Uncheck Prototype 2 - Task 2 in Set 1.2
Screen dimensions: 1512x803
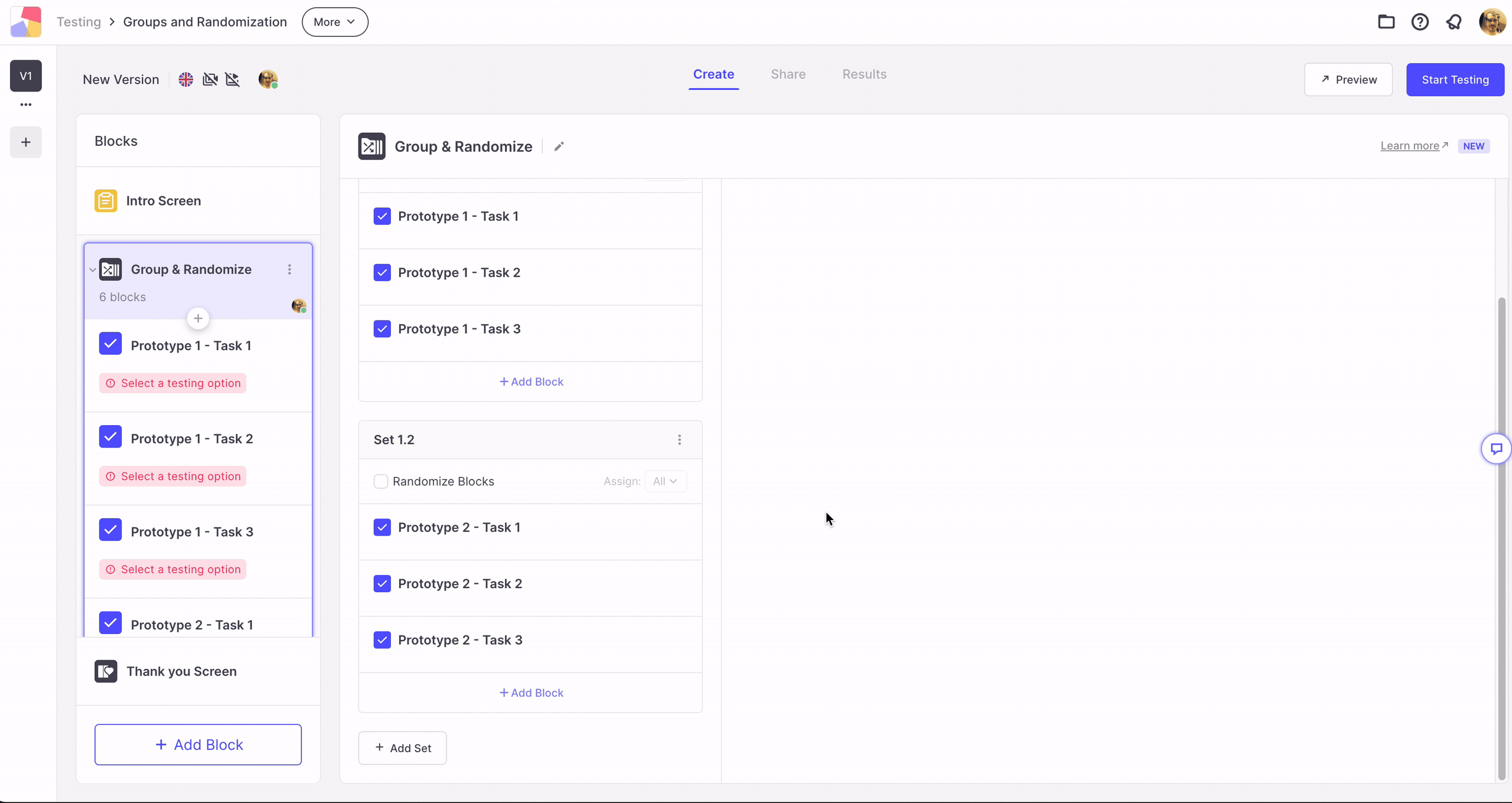(382, 583)
